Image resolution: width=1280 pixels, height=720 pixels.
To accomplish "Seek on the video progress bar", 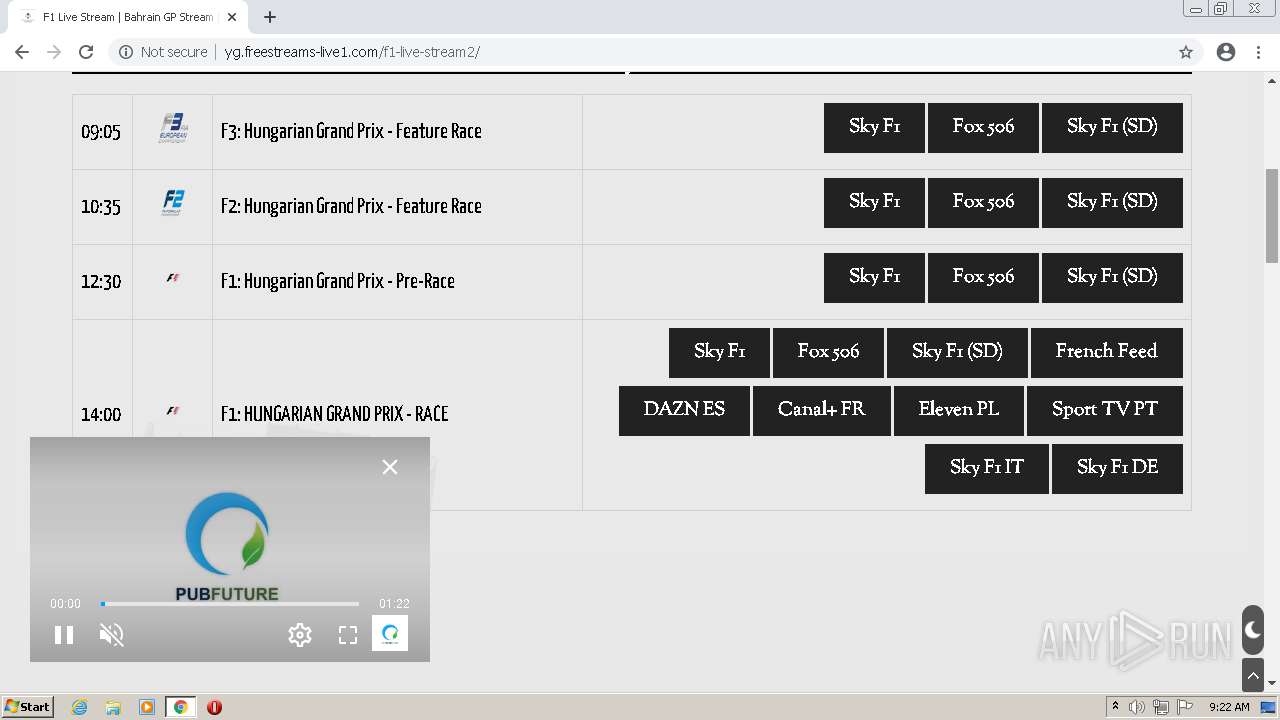I will 230,604.
